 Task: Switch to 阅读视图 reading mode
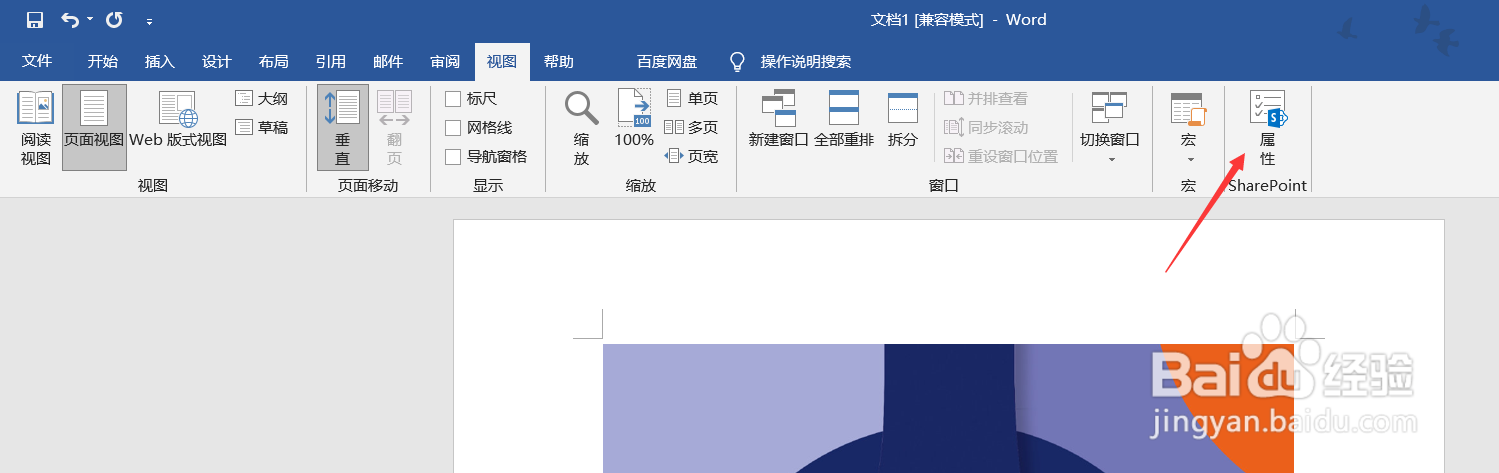point(36,128)
